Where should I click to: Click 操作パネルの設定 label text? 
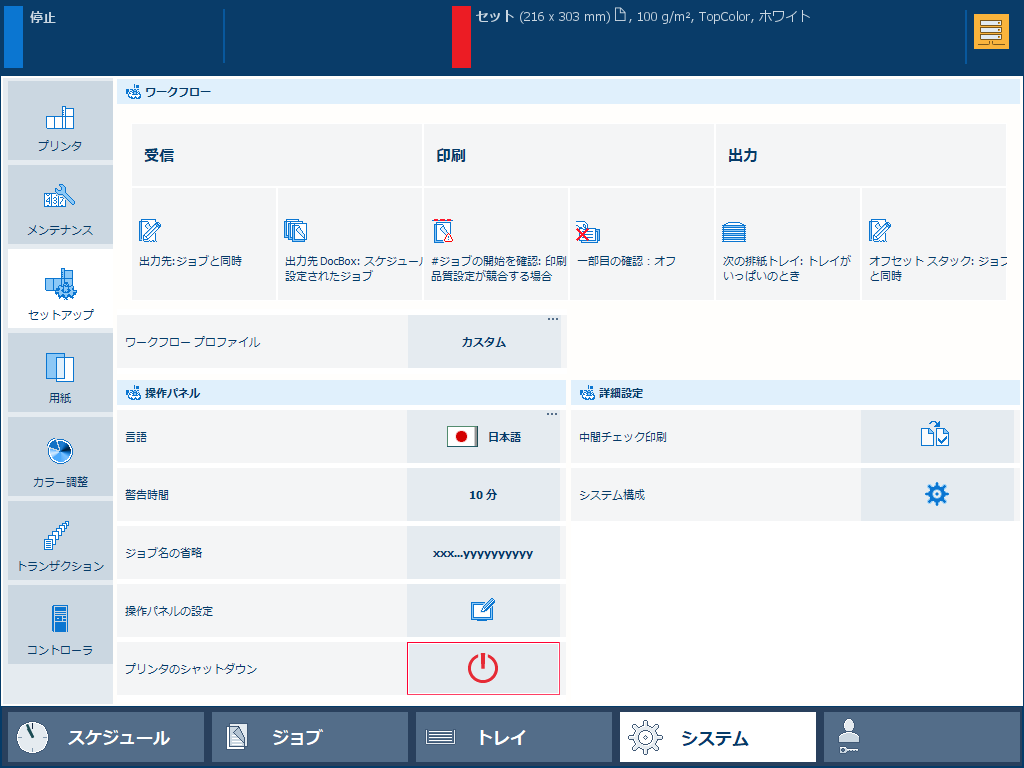pos(169,611)
